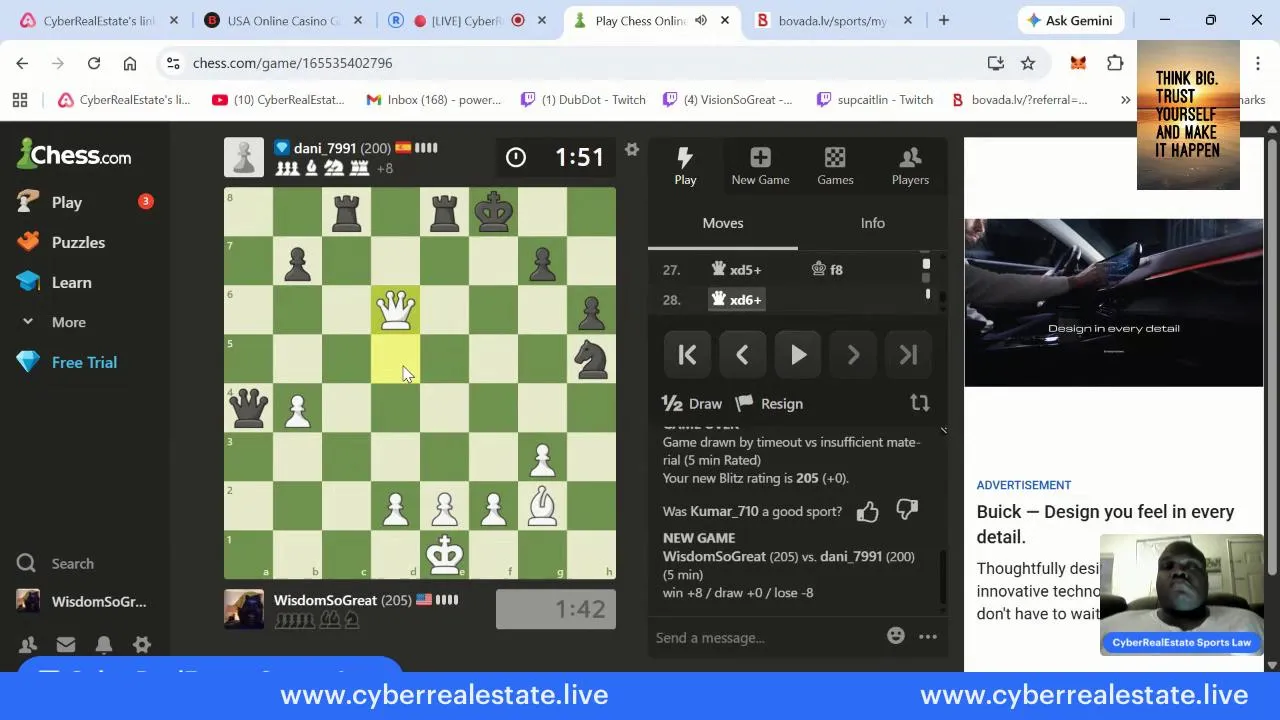Viewport: 1280px width, 720px height.
Task: Open board settings gear beside the clock
Action: click(x=631, y=150)
